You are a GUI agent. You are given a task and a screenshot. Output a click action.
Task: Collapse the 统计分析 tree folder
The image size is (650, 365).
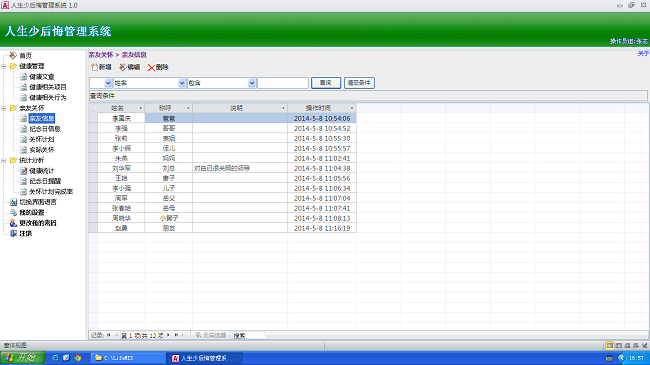pos(4,161)
